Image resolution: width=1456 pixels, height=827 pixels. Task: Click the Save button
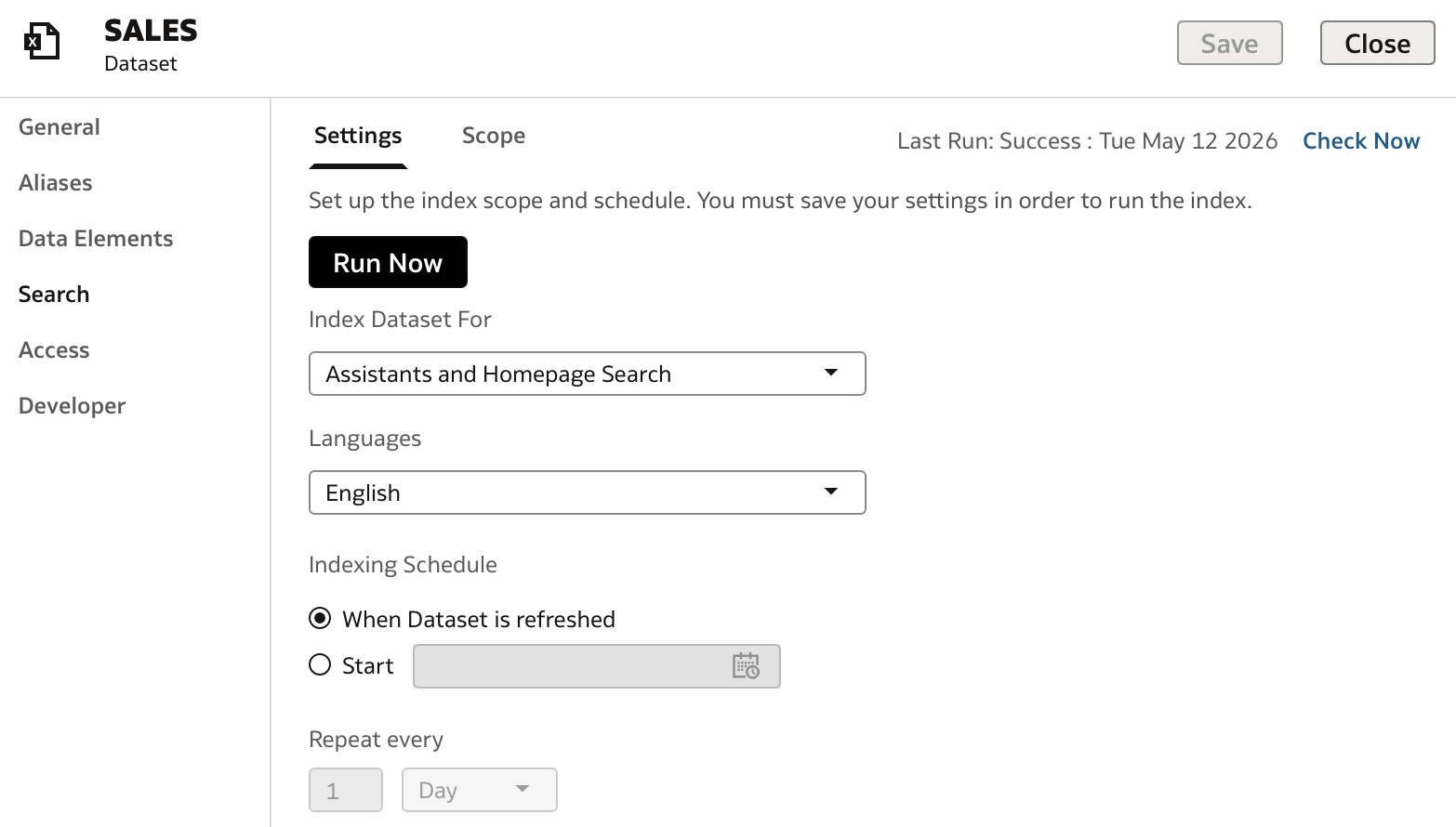1230,43
